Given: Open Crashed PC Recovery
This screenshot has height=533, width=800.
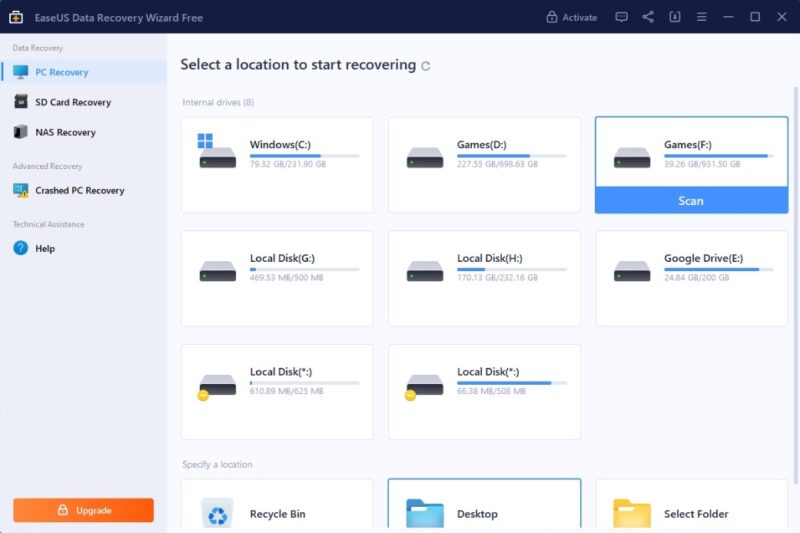Looking at the screenshot, I should coord(79,190).
